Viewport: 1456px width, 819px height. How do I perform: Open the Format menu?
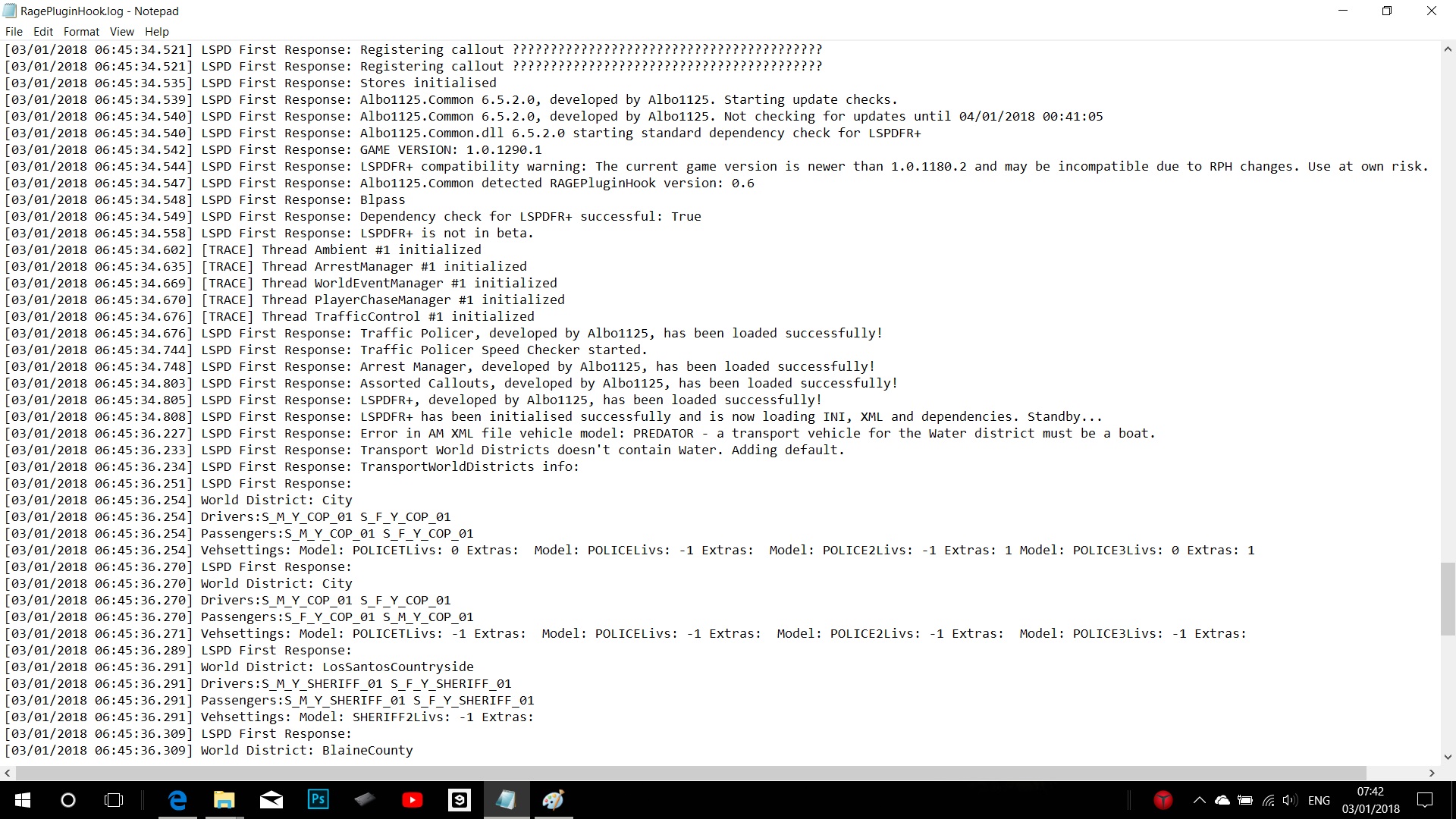pyautogui.click(x=81, y=32)
